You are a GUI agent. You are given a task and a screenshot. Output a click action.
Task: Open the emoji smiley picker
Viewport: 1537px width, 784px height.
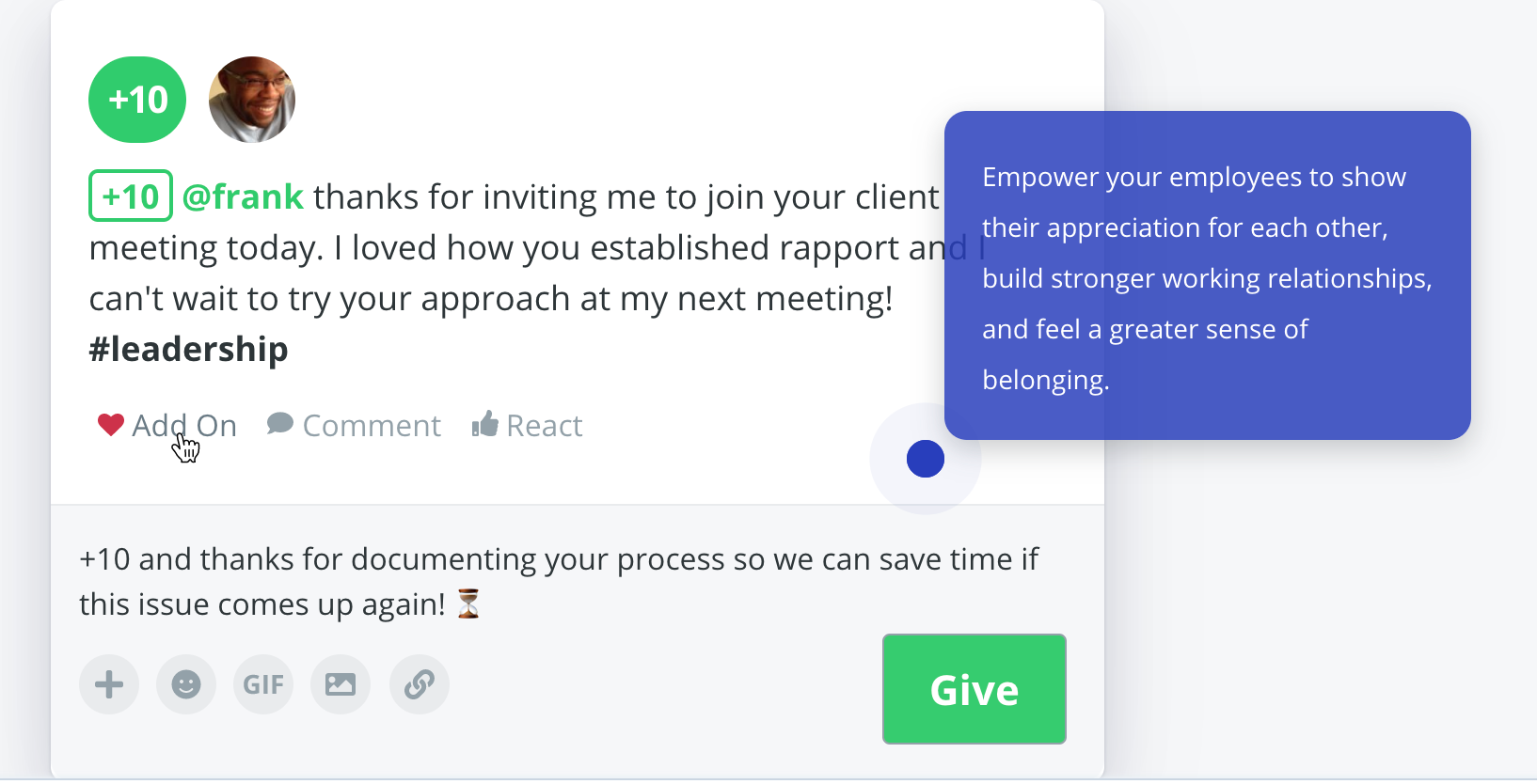[186, 684]
